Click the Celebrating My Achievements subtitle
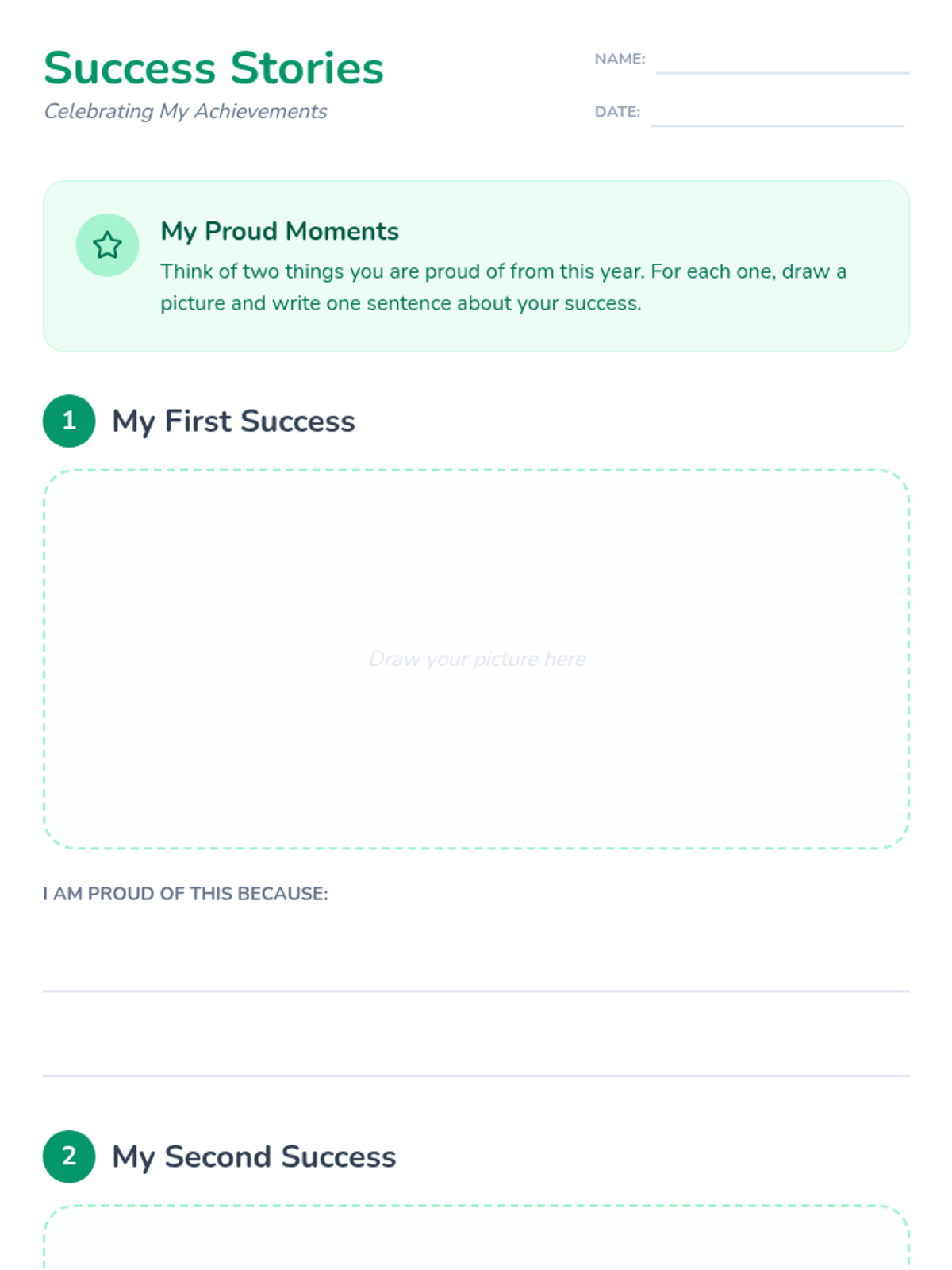The height and width of the screenshot is (1270, 952). point(185,111)
